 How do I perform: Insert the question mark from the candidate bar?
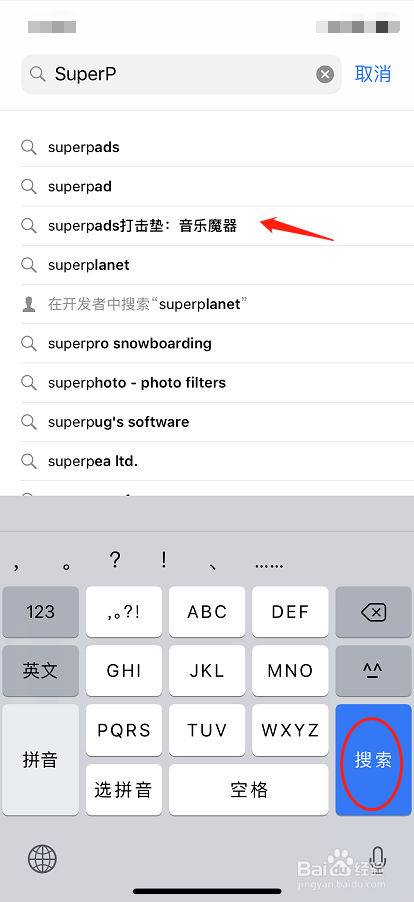115,560
